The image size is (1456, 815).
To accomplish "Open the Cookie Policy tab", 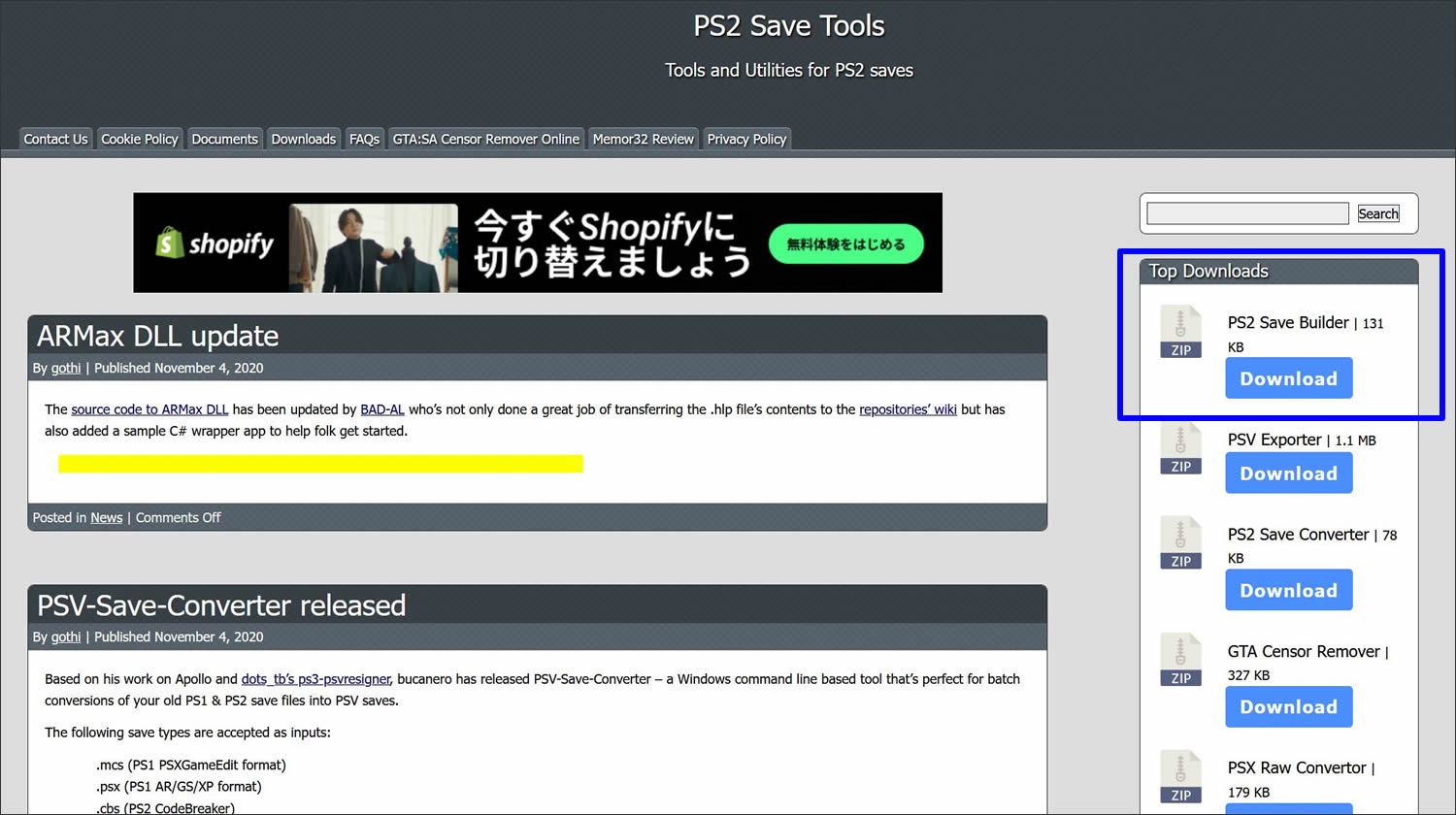I will tap(140, 139).
